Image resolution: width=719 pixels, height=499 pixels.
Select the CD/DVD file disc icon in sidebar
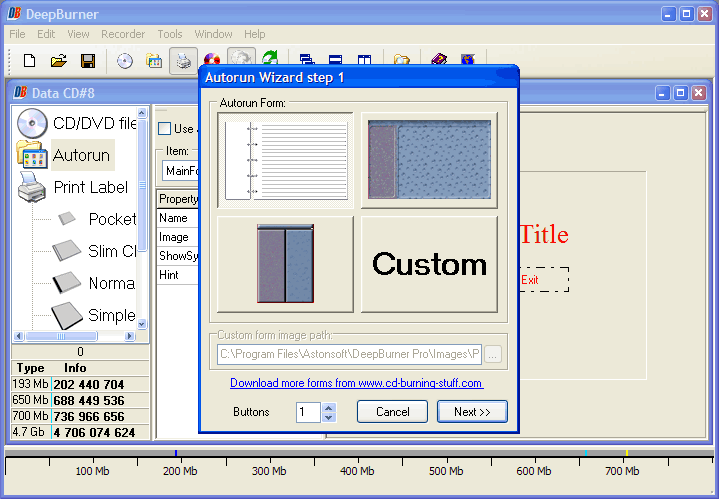pyautogui.click(x=32, y=123)
